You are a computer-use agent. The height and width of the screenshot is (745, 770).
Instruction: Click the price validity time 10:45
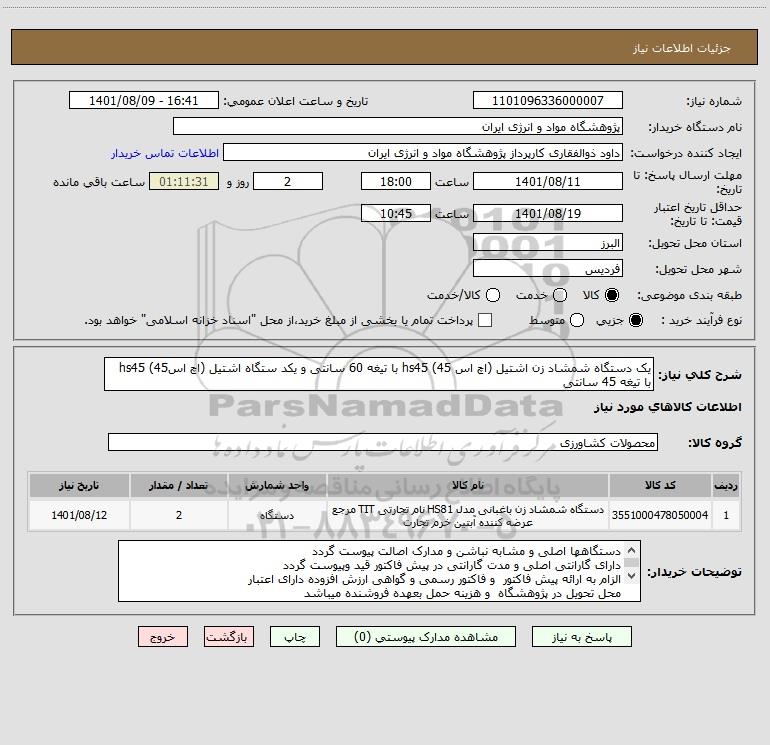point(396,213)
